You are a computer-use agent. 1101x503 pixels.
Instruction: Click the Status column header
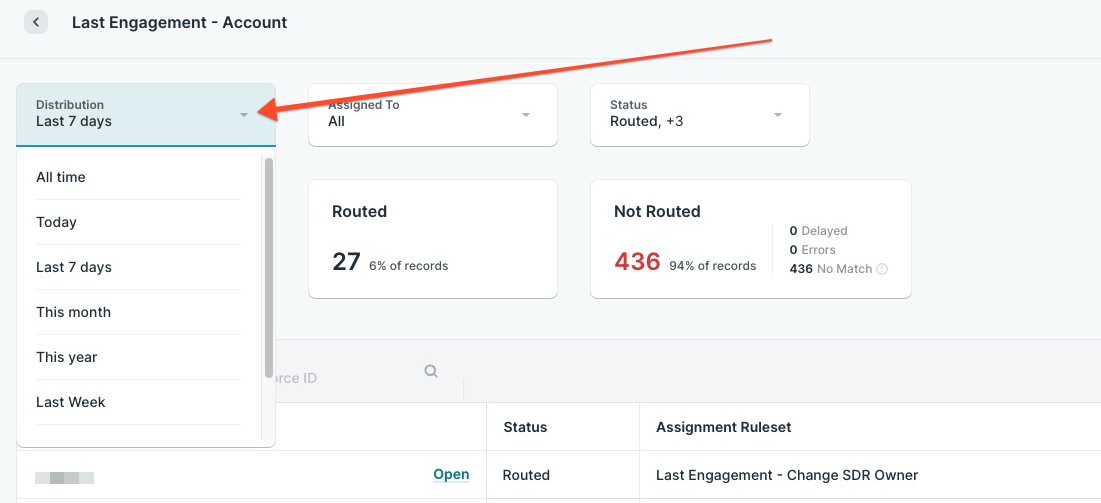tap(525, 427)
